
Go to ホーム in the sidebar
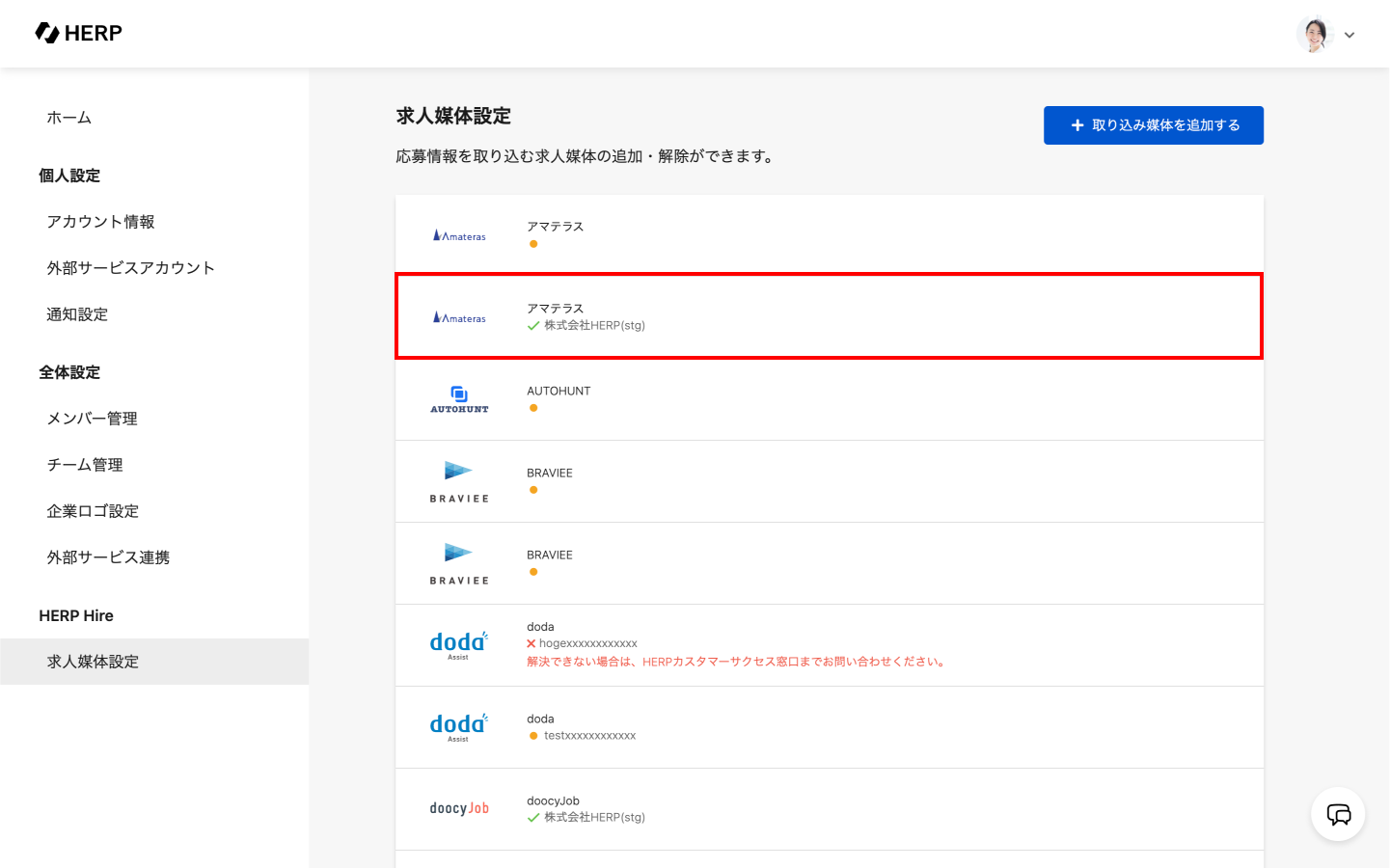[69, 118]
